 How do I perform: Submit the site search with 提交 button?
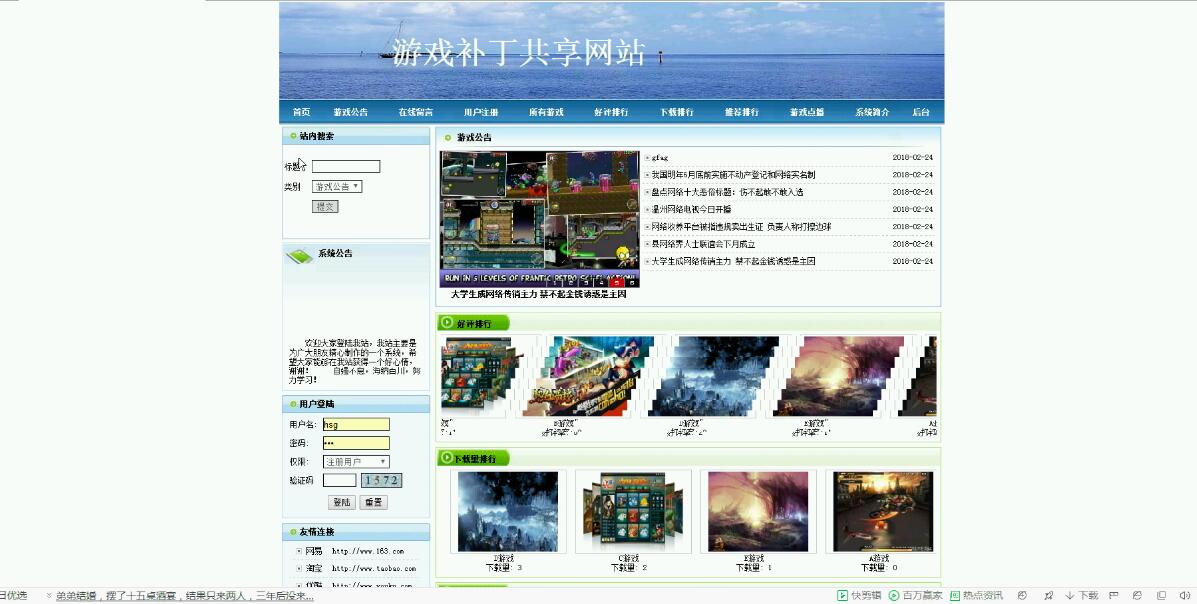click(325, 206)
